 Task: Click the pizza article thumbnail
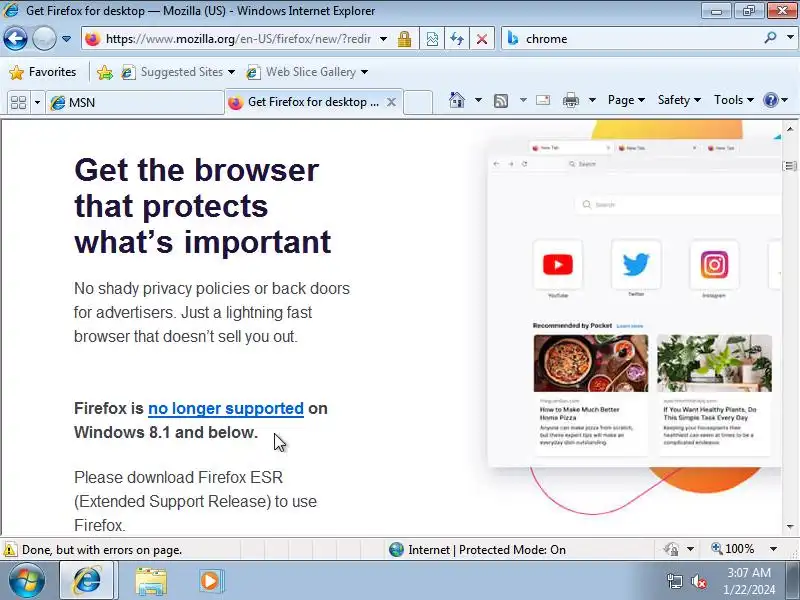[591, 363]
